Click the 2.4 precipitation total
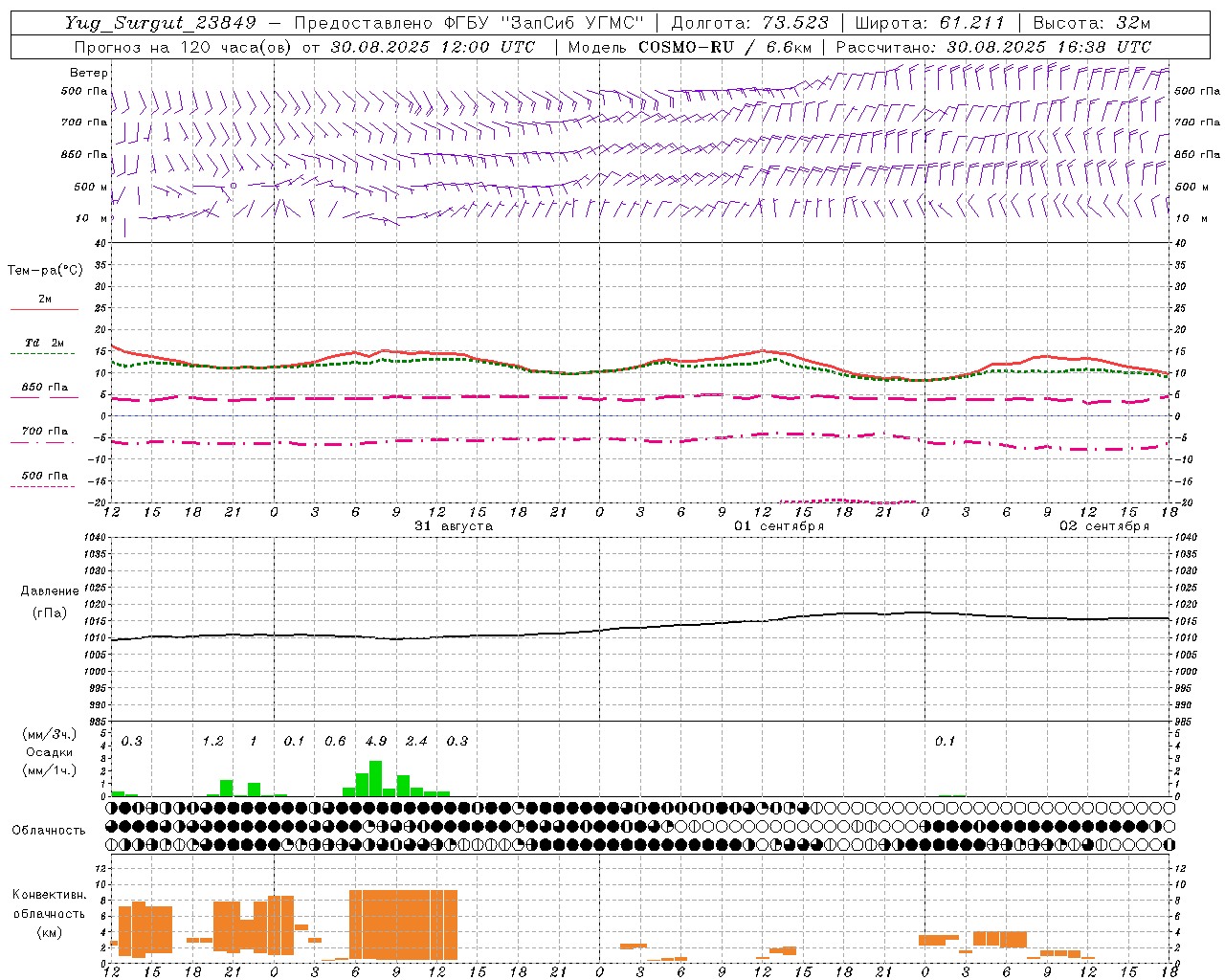The image size is (1225, 980). (x=416, y=741)
